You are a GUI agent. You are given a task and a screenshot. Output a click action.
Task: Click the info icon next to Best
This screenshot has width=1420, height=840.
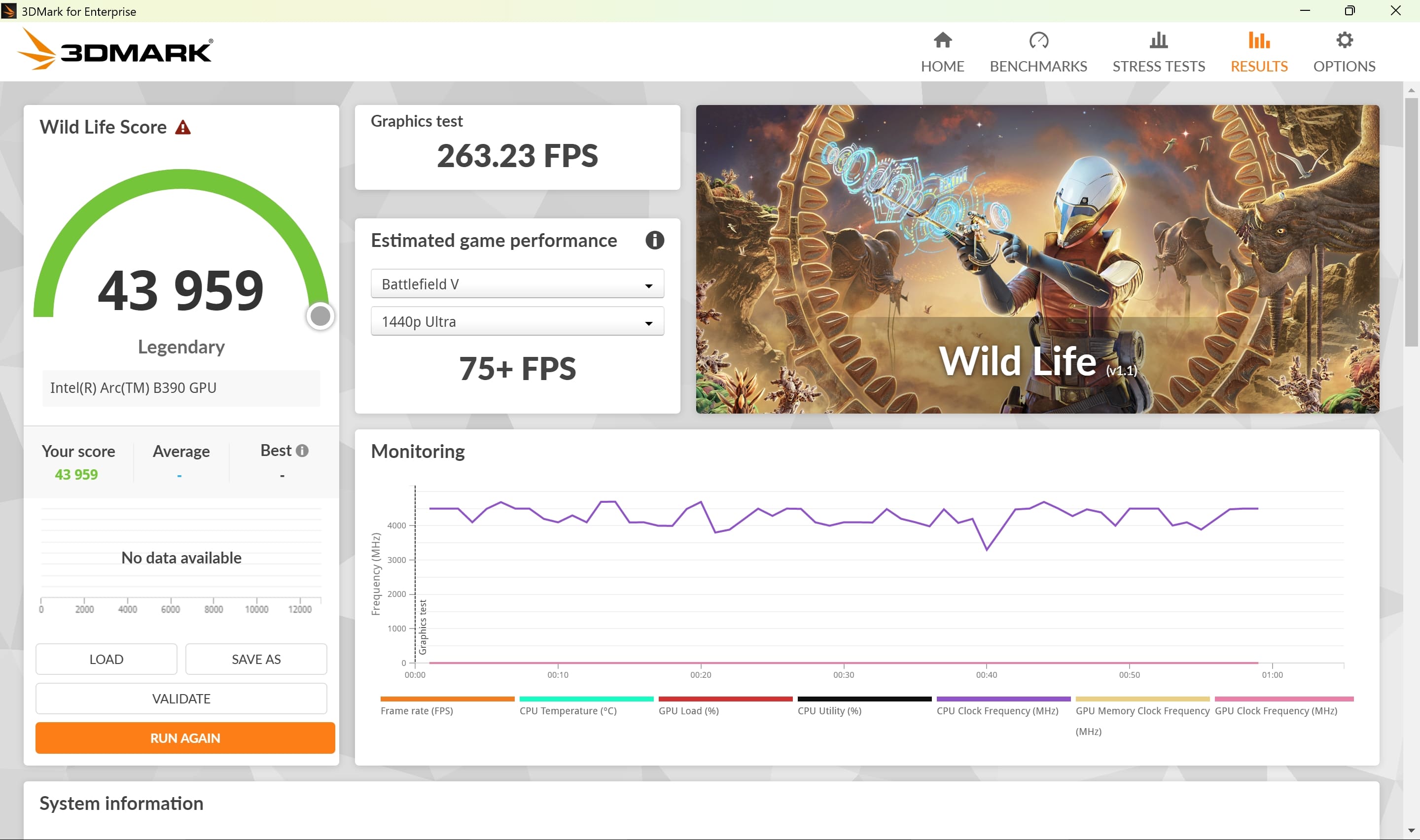pyautogui.click(x=302, y=451)
